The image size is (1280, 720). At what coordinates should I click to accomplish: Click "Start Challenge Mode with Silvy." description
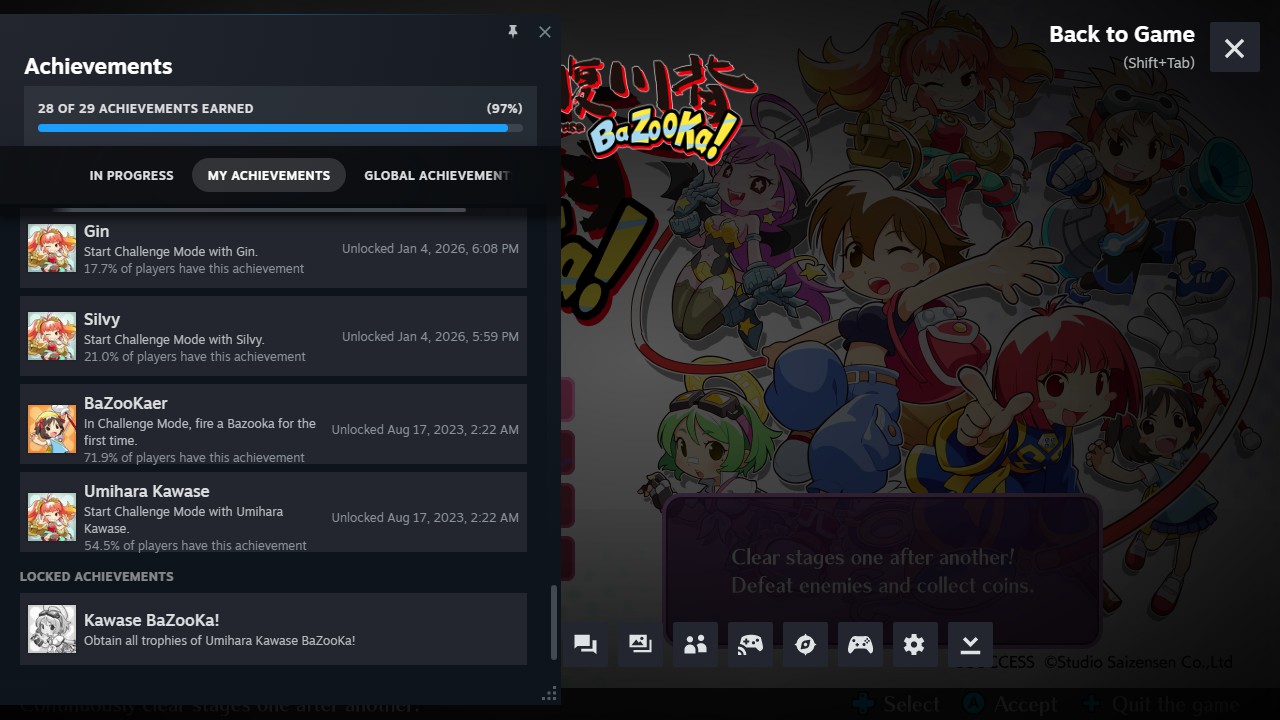click(174, 340)
